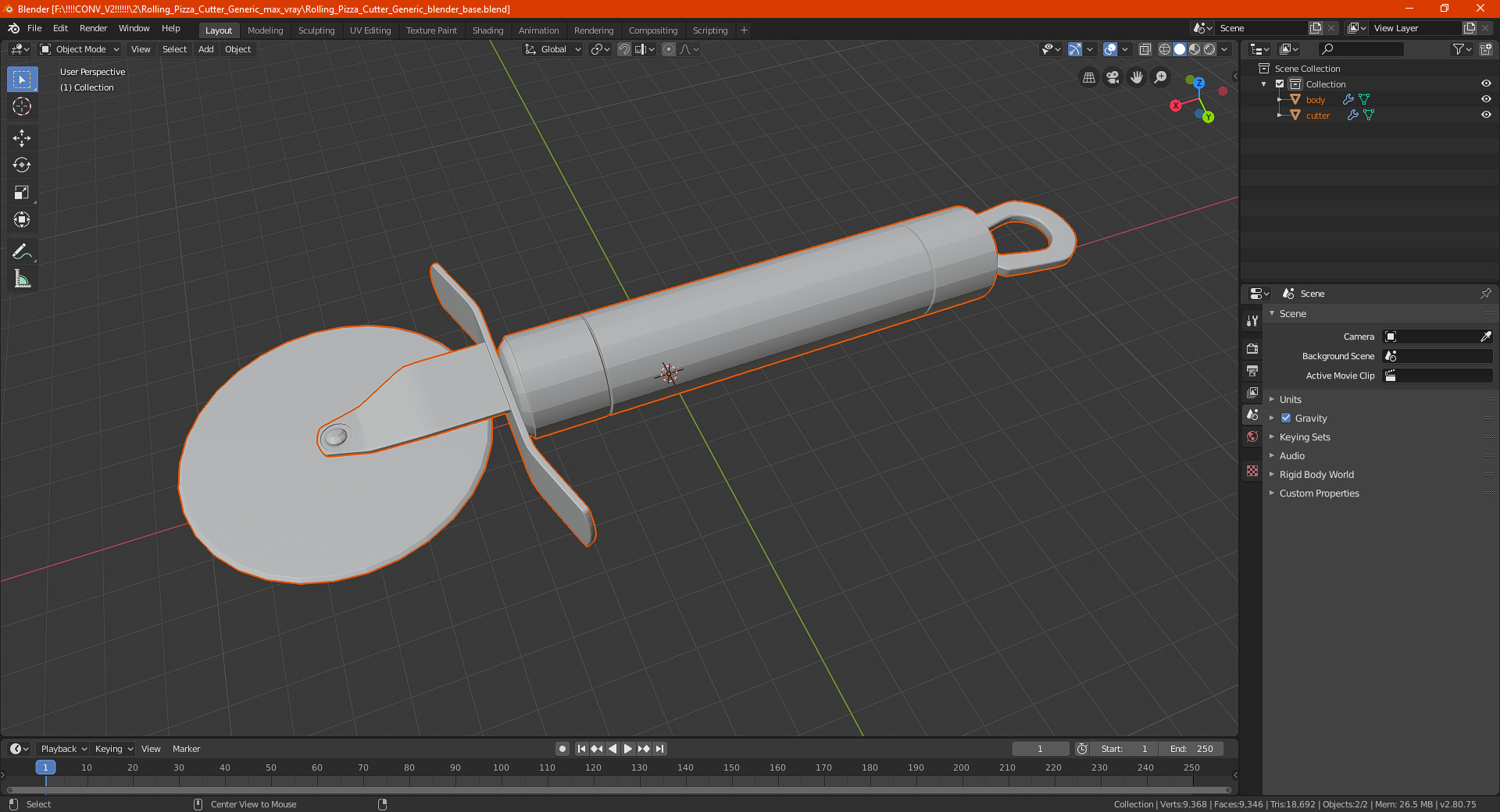This screenshot has width=1500, height=812.
Task: Choose the Rotate tool
Action: (x=22, y=165)
